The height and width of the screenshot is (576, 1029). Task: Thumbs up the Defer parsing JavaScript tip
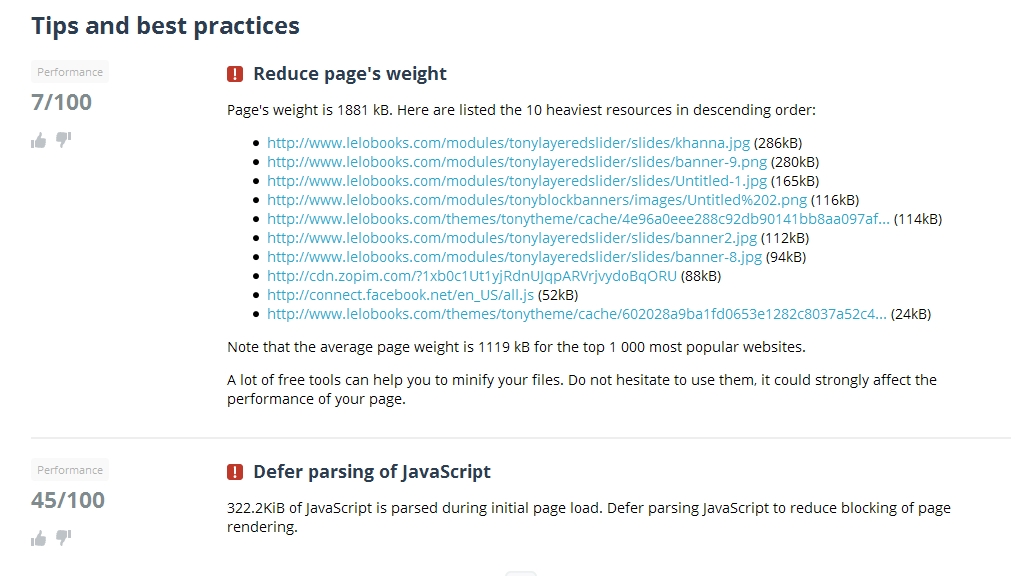[x=39, y=538]
